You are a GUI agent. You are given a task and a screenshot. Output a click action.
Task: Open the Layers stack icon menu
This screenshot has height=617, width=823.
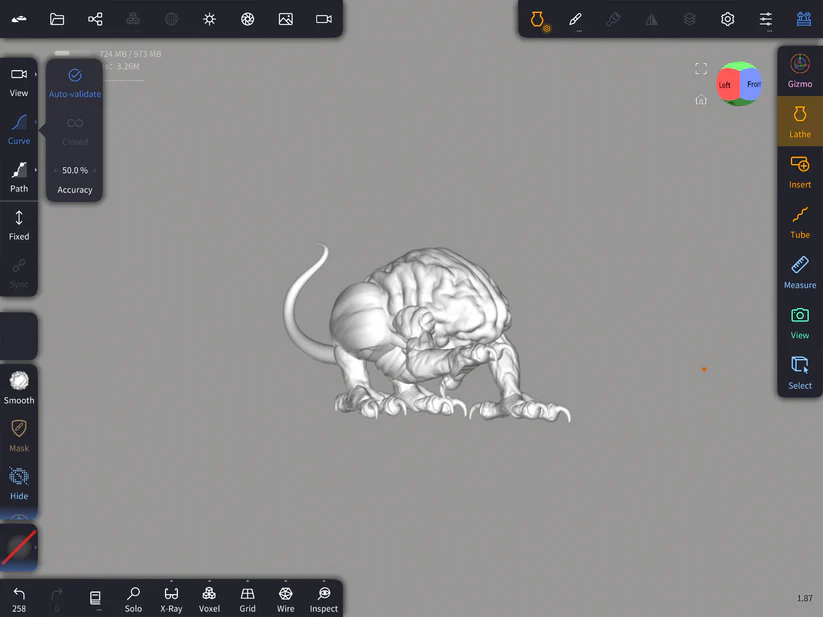690,20
